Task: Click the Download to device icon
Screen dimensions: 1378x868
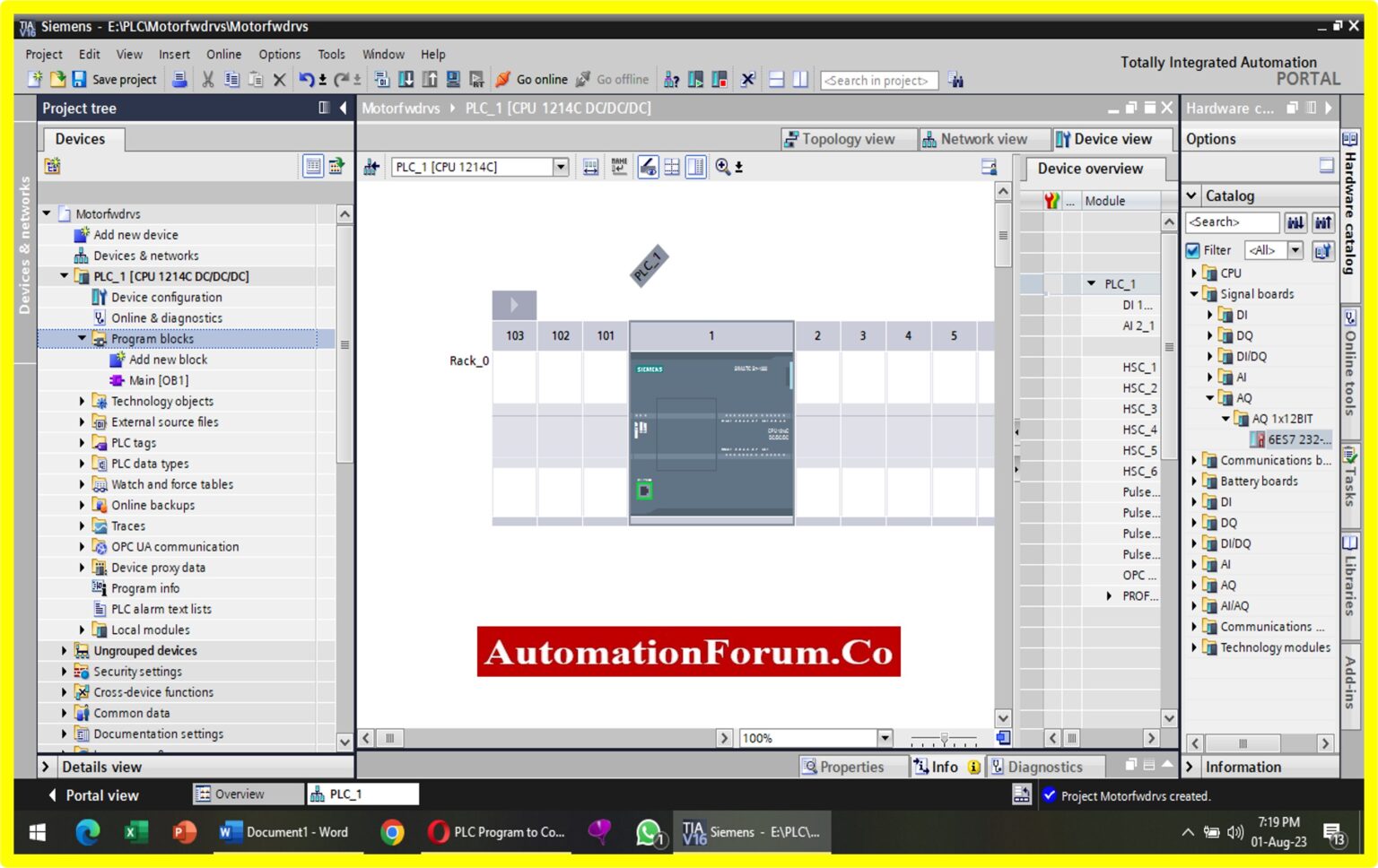Action: (x=406, y=80)
